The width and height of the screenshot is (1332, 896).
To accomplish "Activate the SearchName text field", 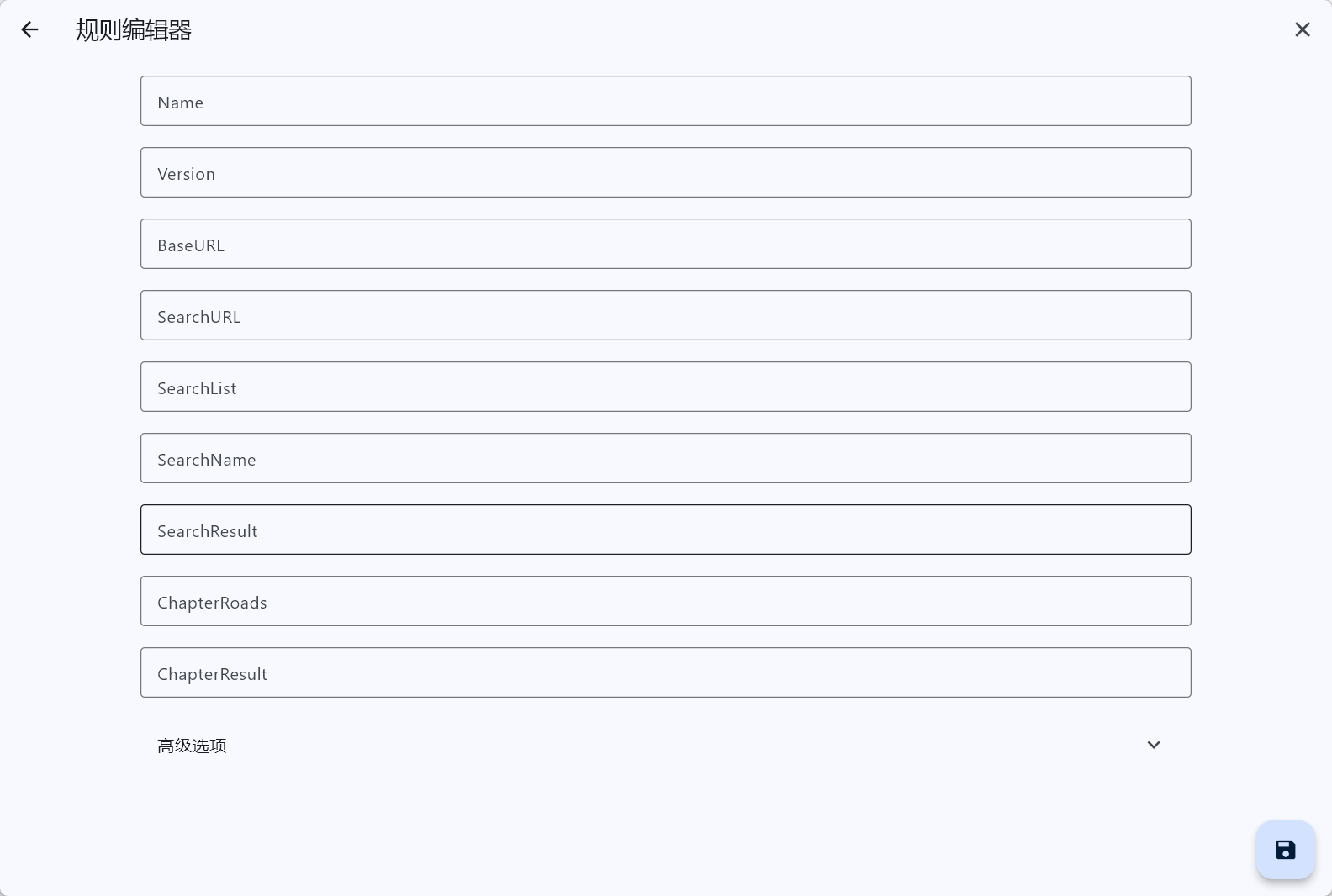I will (x=665, y=458).
